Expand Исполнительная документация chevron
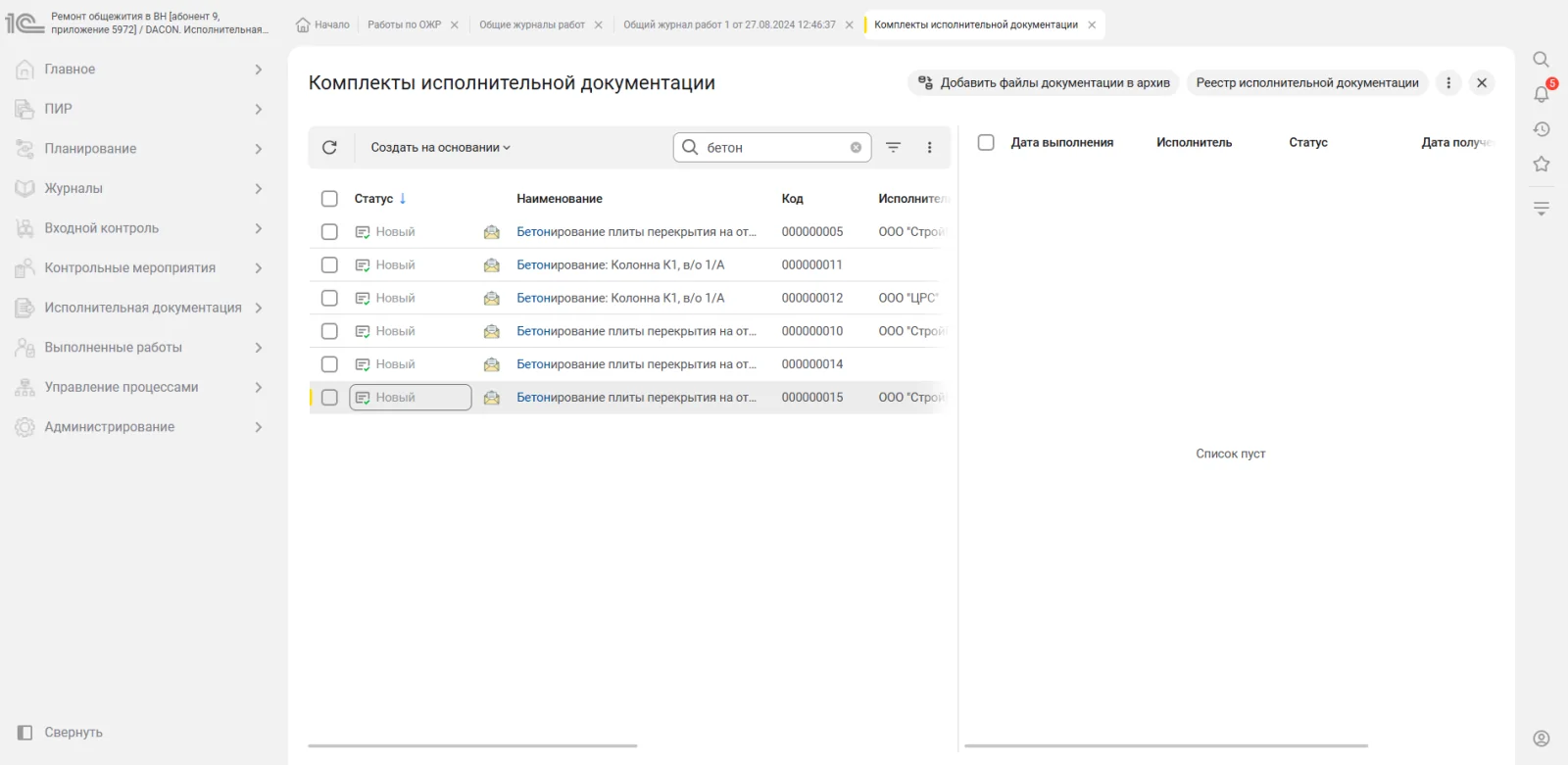1568x765 pixels. coord(259,308)
